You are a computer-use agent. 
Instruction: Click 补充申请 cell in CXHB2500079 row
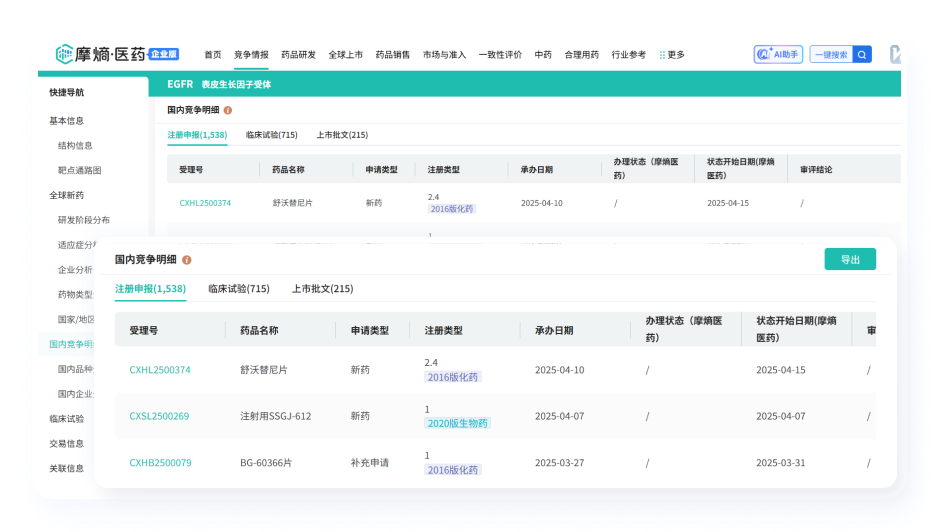pos(370,463)
